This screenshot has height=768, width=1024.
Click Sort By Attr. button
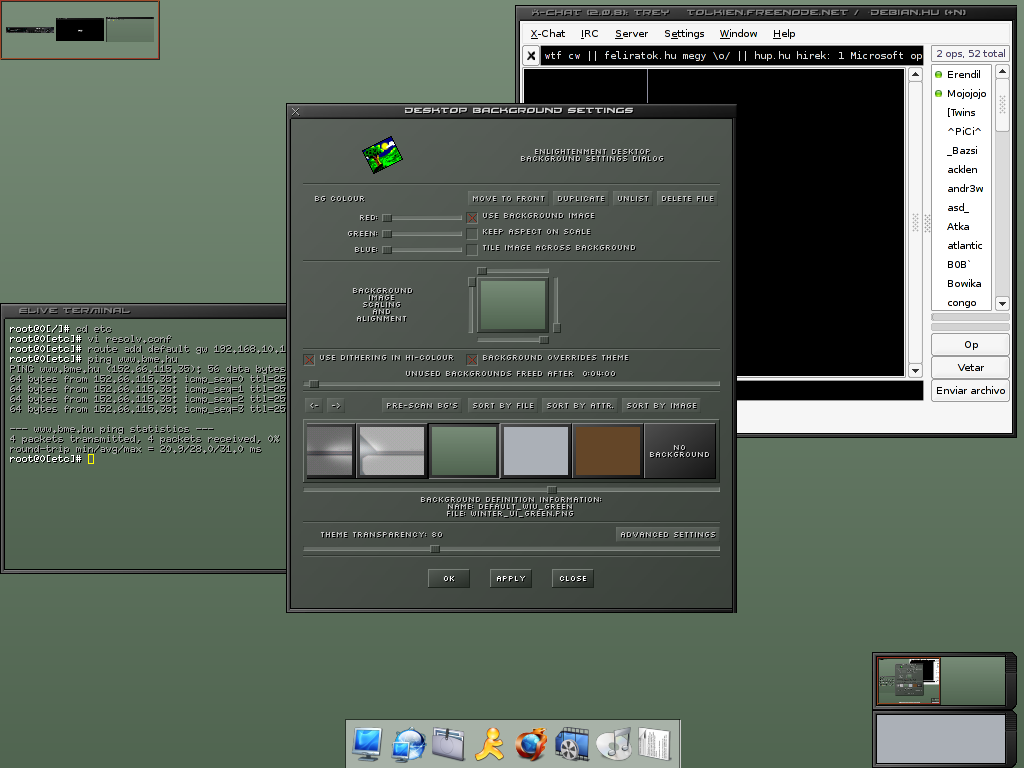[x=580, y=406]
